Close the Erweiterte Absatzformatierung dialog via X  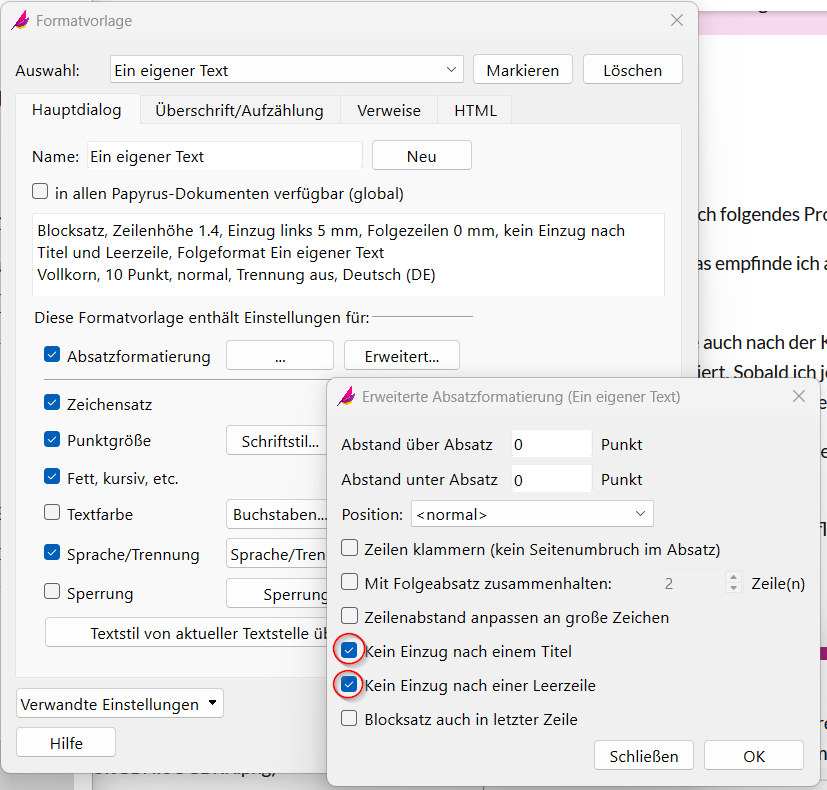coord(799,396)
